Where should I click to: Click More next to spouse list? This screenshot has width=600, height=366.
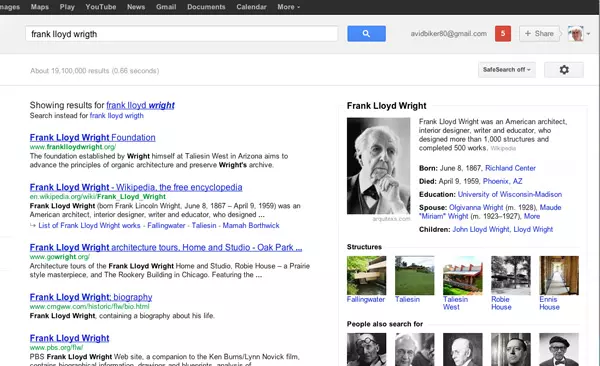532,216
